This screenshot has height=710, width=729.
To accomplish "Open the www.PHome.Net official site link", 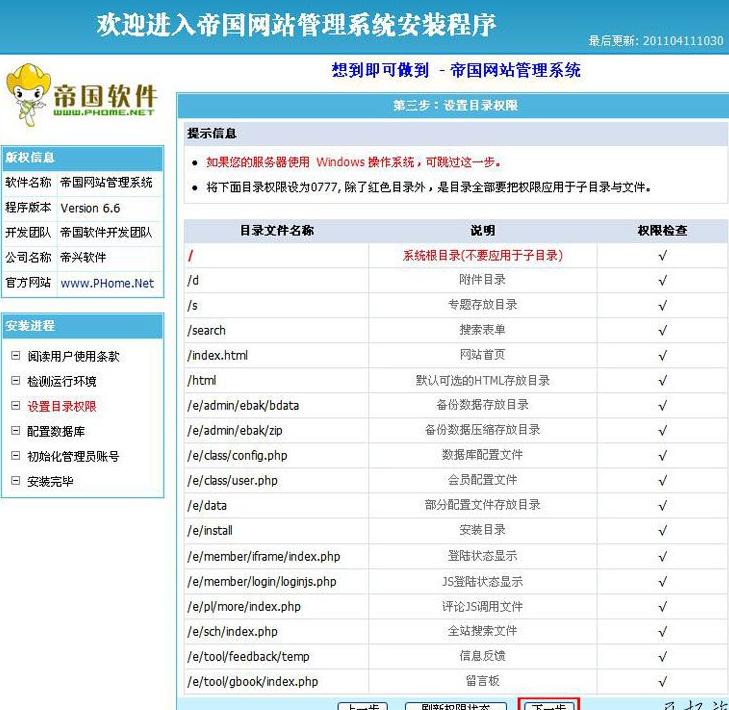I will coord(107,283).
